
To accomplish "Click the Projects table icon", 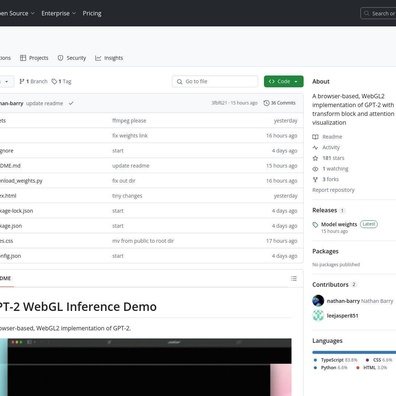I will tap(23, 58).
